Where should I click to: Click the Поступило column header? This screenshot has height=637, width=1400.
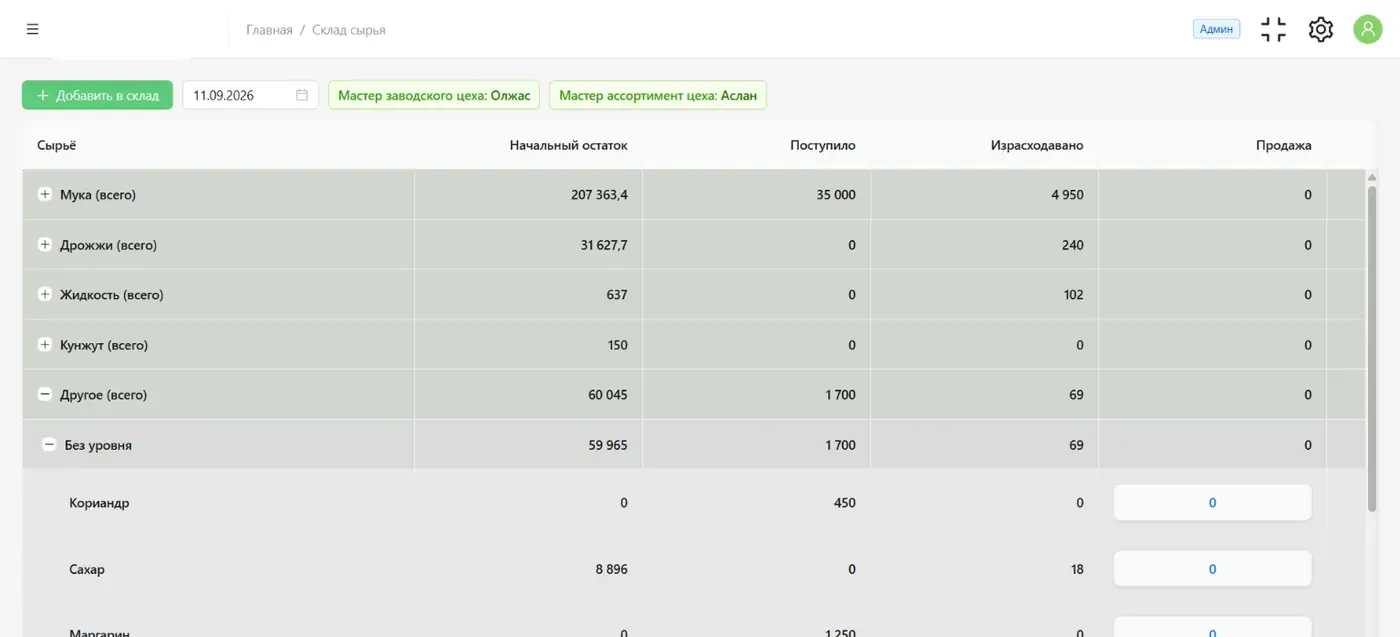point(823,145)
